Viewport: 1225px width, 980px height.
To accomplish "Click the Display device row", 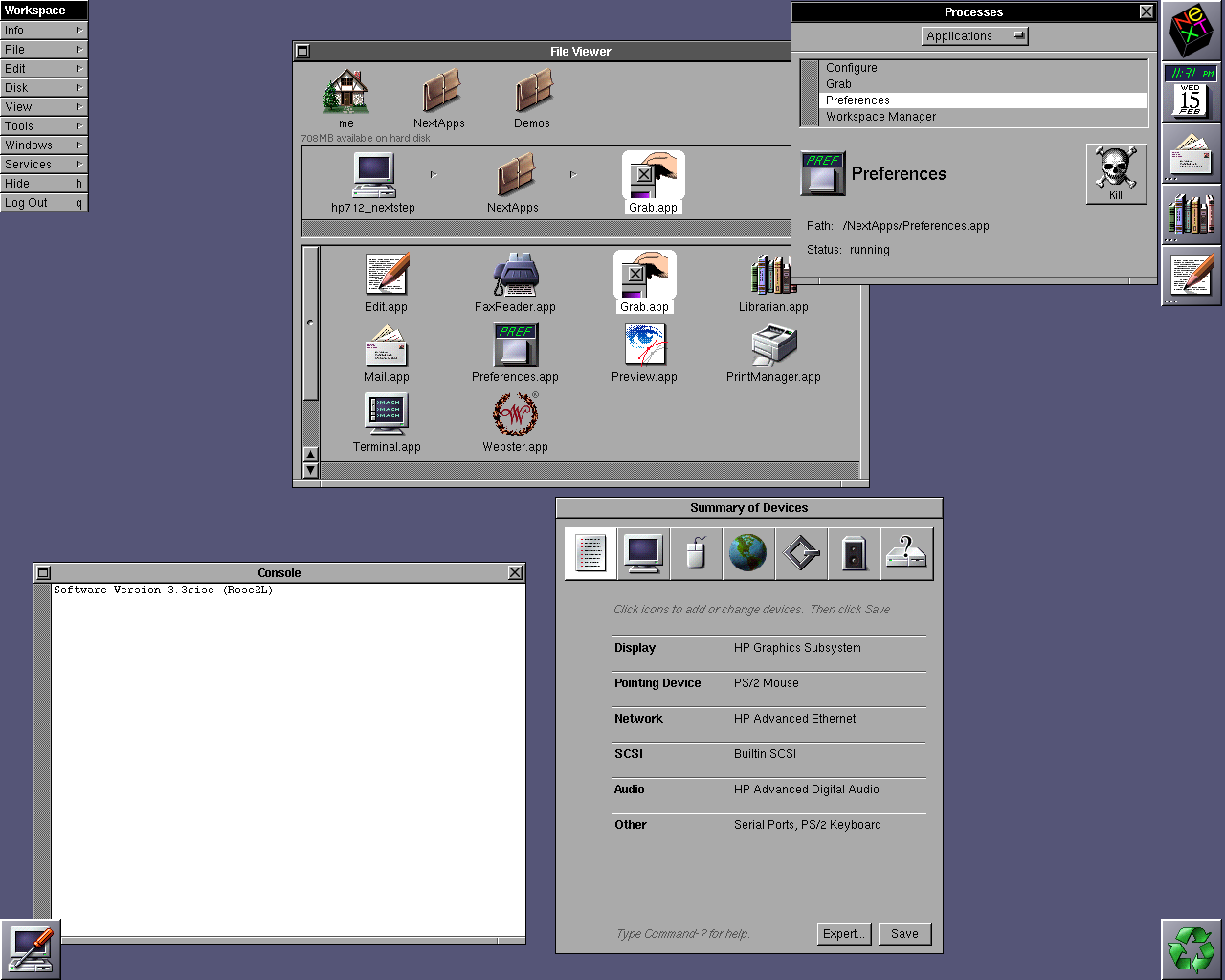I will pyautogui.click(x=769, y=648).
